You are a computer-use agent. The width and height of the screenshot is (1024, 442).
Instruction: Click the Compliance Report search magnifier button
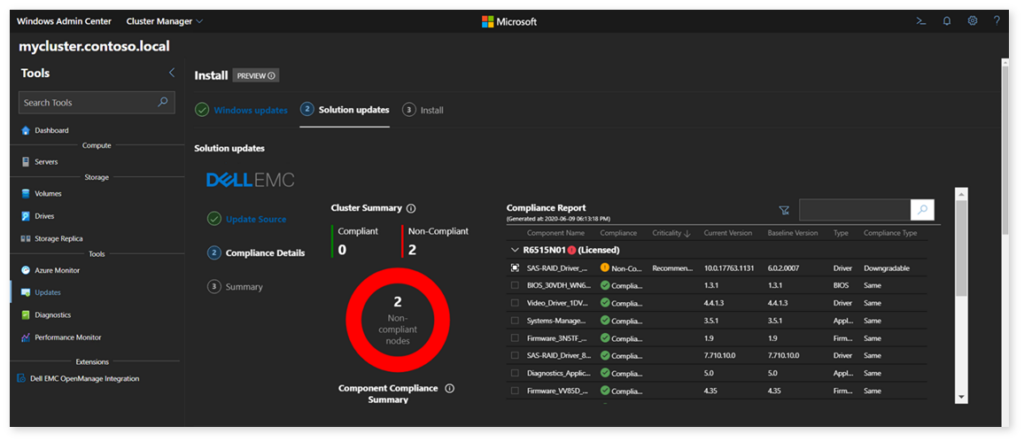point(922,210)
